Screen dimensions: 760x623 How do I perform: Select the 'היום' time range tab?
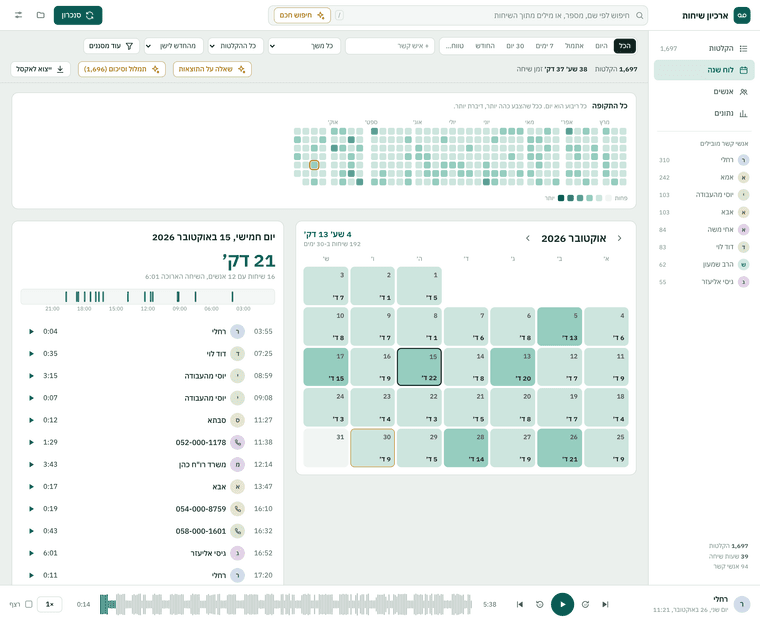coord(601,46)
